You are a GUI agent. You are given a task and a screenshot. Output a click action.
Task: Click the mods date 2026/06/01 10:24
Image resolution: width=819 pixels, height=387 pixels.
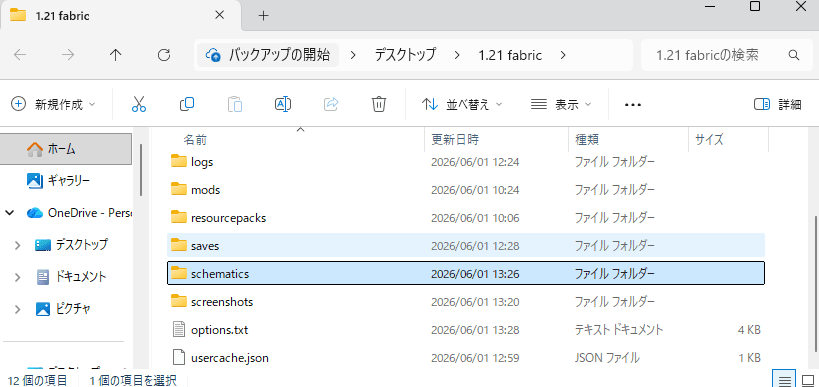[x=475, y=190]
